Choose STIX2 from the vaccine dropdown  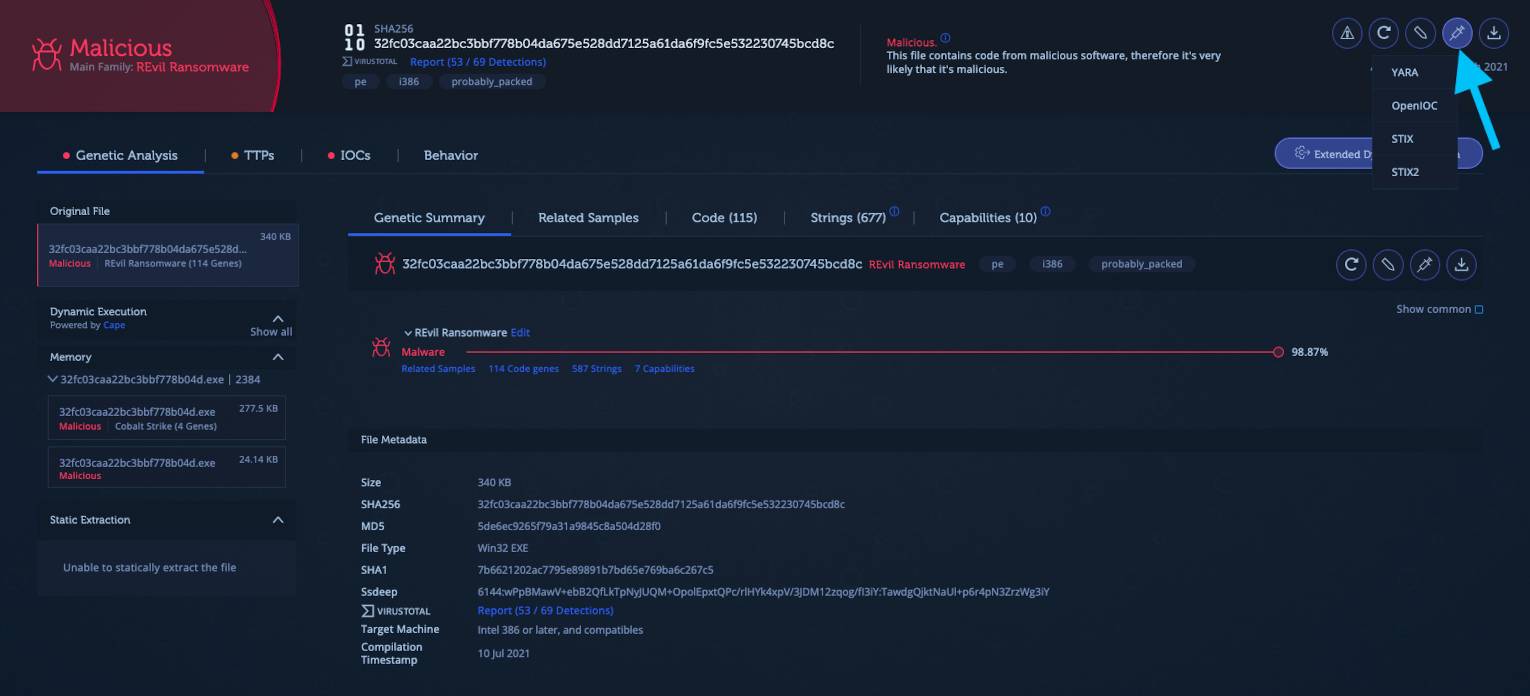[x=1405, y=172]
